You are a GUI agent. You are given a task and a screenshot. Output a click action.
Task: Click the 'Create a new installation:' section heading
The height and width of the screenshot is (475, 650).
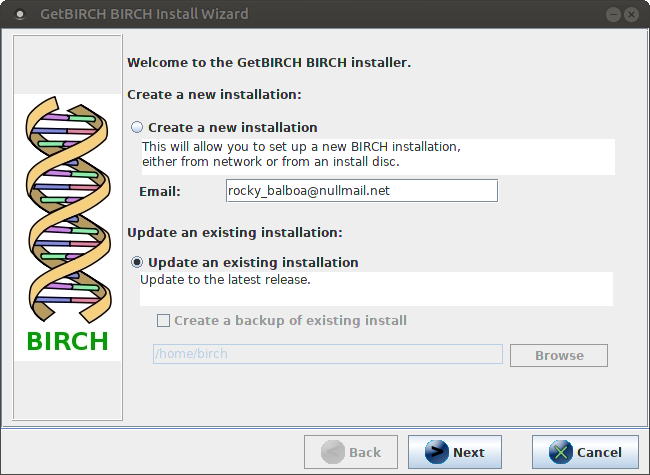point(214,95)
